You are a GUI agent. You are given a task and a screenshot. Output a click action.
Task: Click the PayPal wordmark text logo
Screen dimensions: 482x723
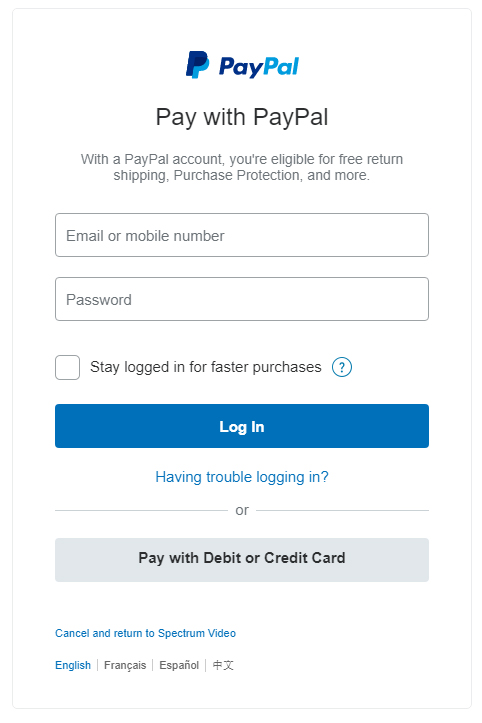259,67
